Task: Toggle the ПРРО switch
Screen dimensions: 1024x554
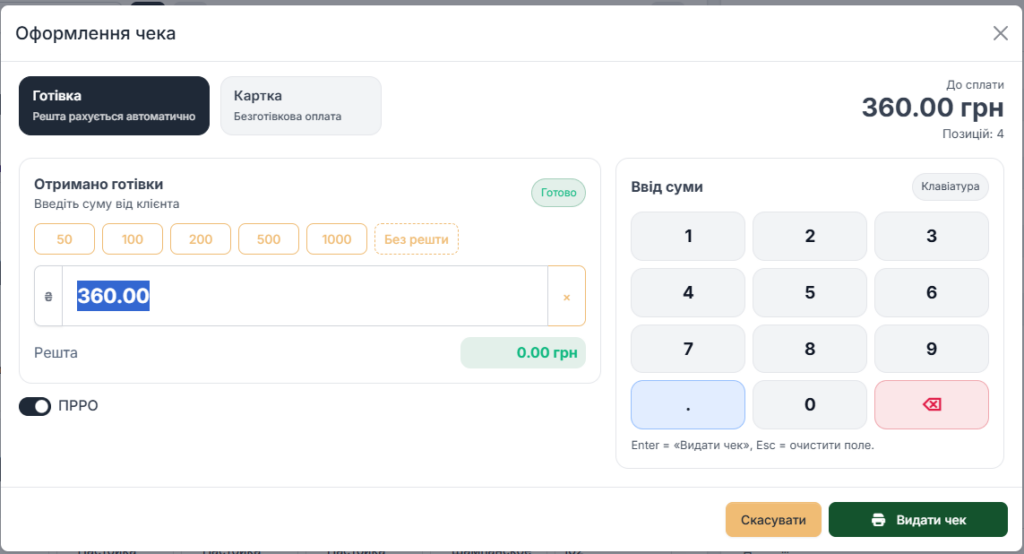Action: (35, 406)
